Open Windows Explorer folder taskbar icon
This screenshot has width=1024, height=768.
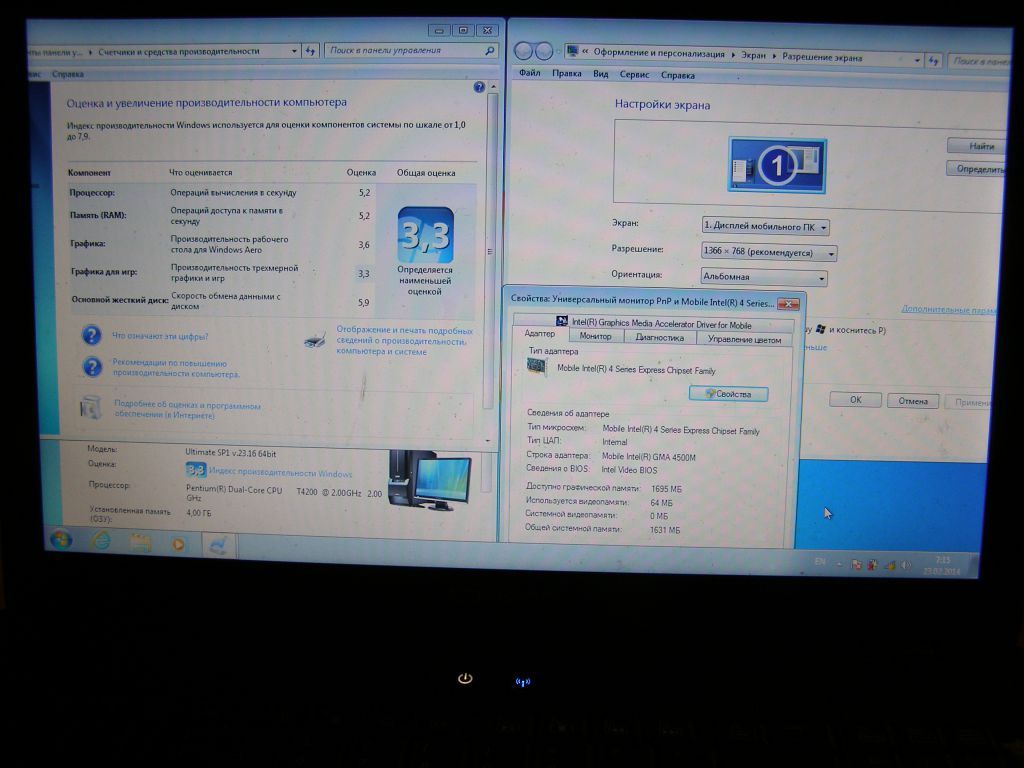tap(140, 543)
